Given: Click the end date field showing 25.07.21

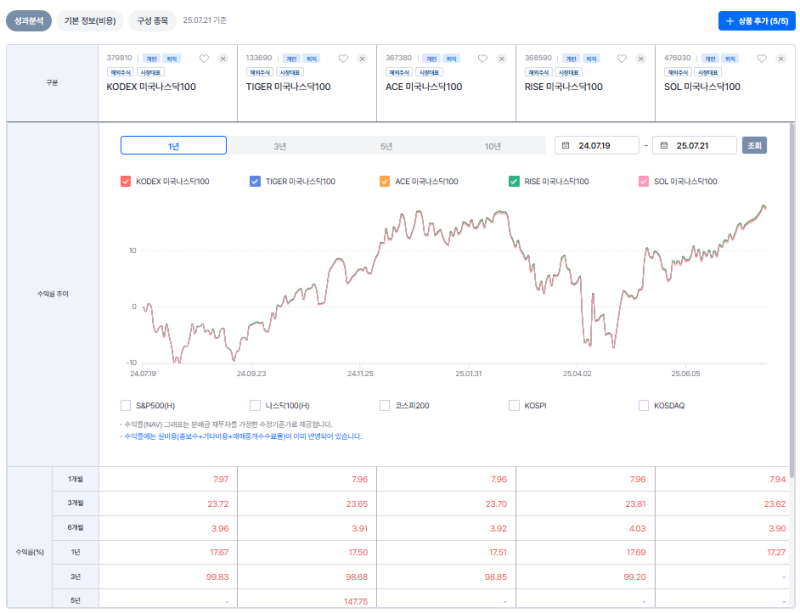Looking at the screenshot, I should pyautogui.click(x=692, y=144).
